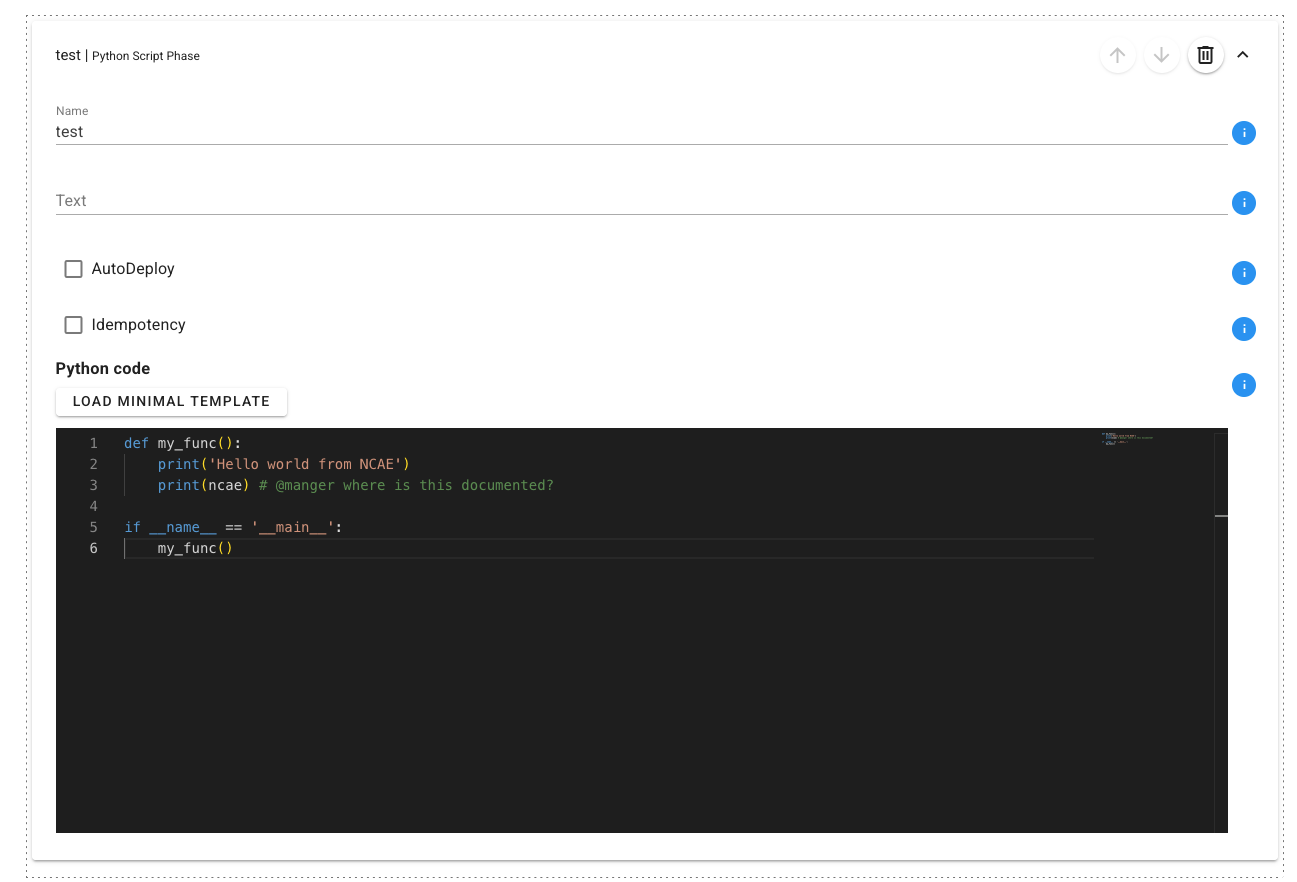Viewport: 1297px width, 882px height.
Task: Click the code editor minimap preview
Action: click(1127, 438)
